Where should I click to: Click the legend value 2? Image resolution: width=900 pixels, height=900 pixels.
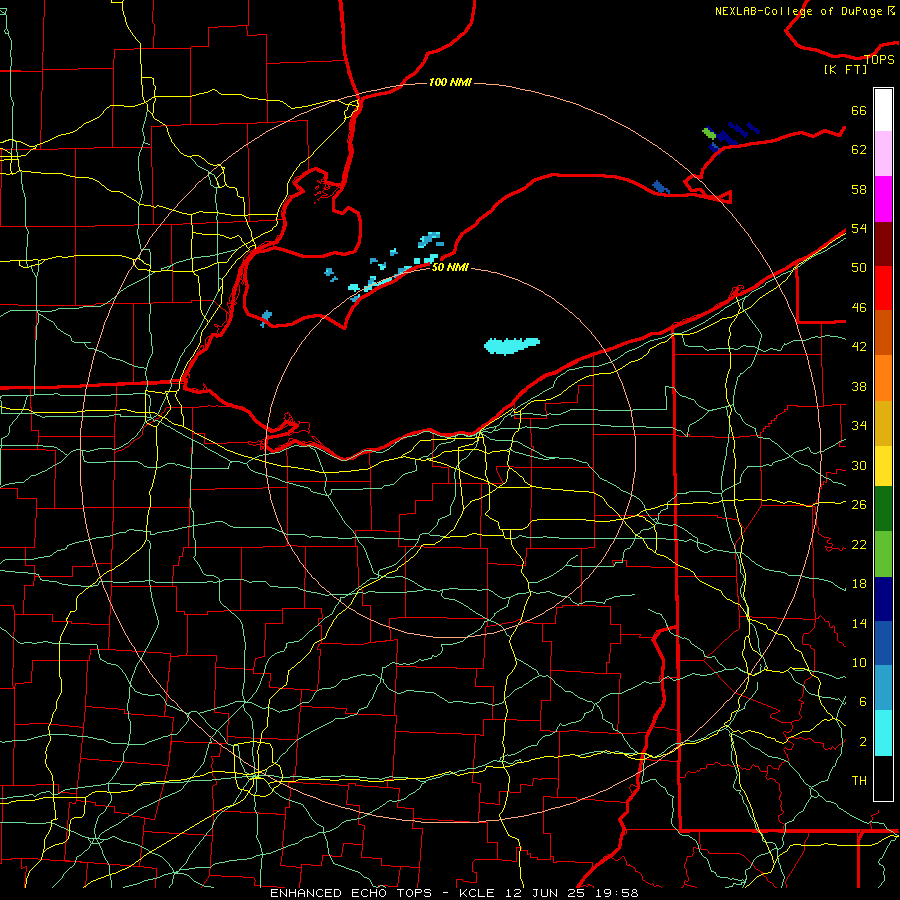862,741
